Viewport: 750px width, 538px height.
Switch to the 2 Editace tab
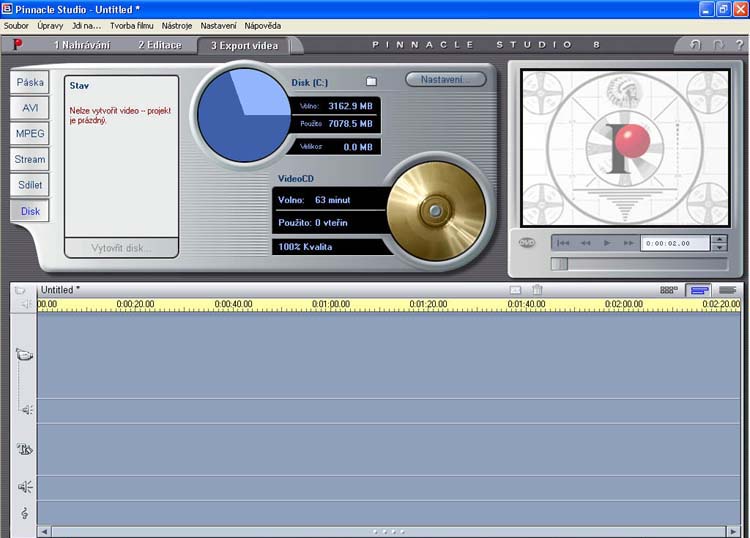160,45
